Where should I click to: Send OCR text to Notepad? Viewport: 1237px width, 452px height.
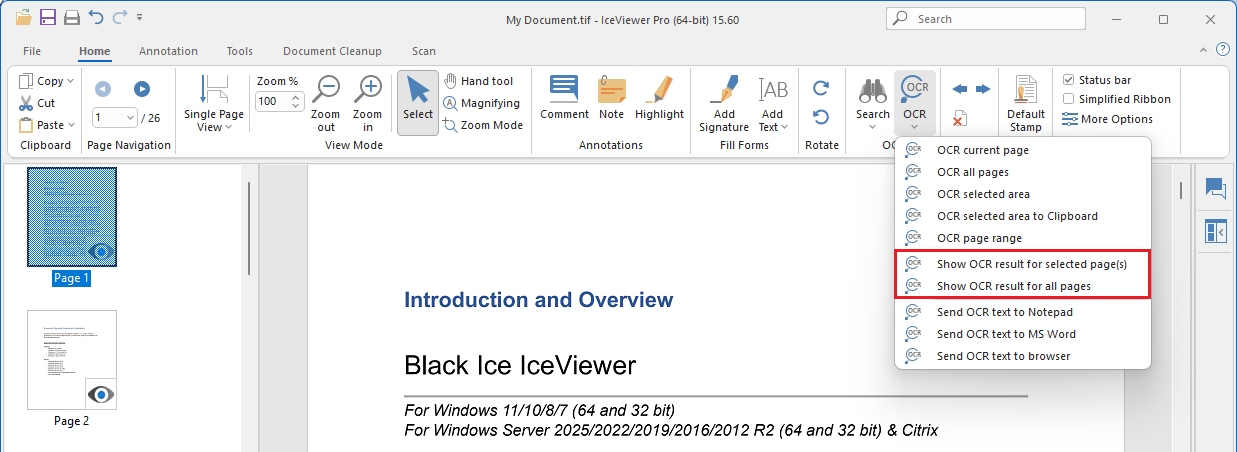pos(1022,312)
